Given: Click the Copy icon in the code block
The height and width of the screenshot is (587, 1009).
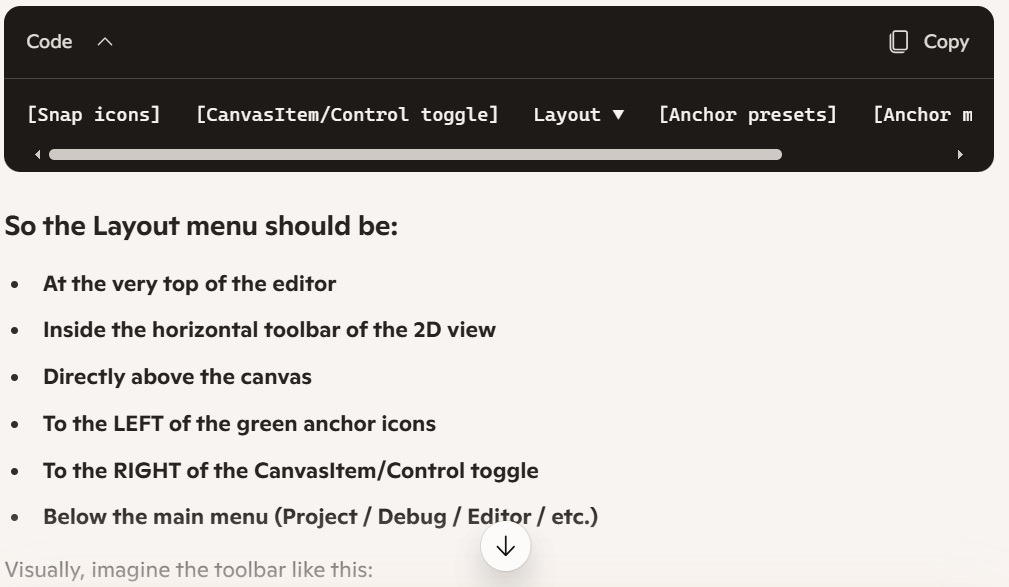Looking at the screenshot, I should click(x=899, y=42).
